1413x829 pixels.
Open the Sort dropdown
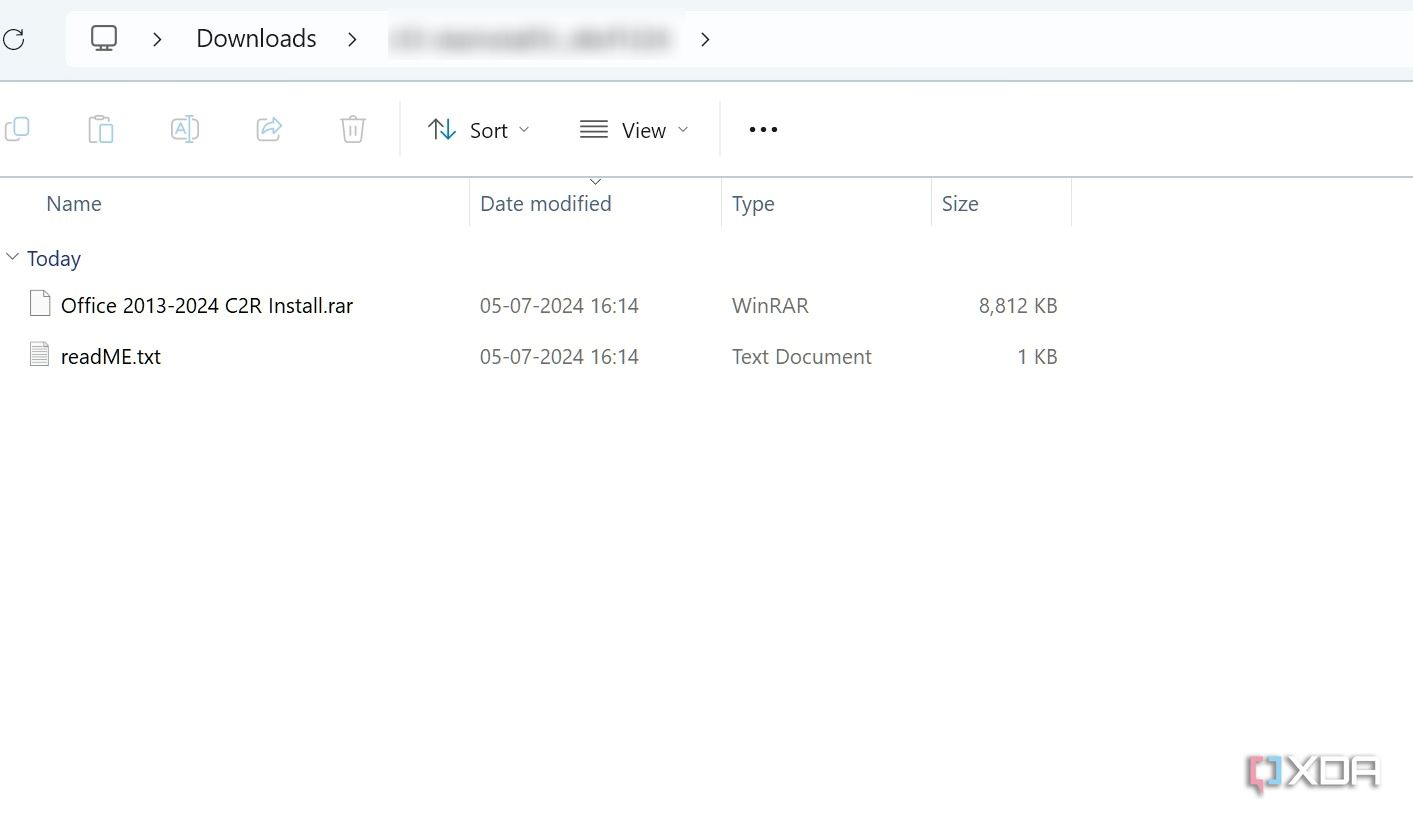(x=478, y=129)
